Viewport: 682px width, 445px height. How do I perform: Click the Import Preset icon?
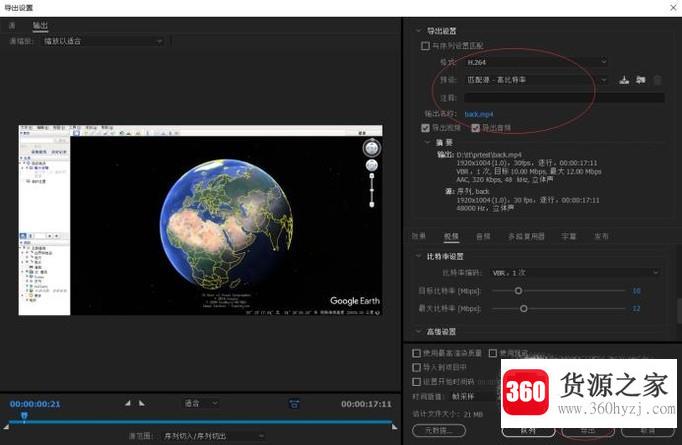coord(641,80)
